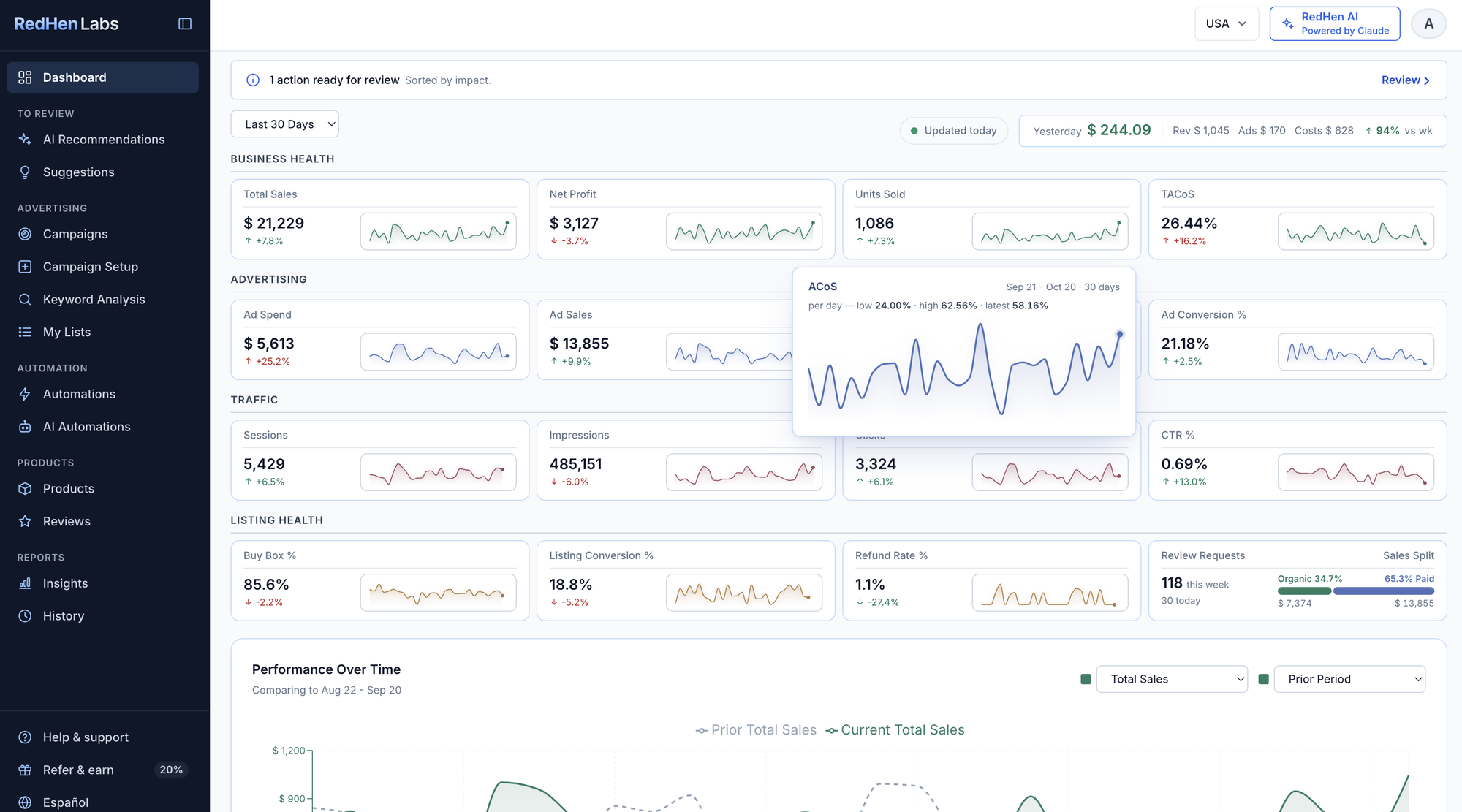1462x812 pixels.
Task: Click the Total Sales sparkline chart
Action: (x=439, y=232)
